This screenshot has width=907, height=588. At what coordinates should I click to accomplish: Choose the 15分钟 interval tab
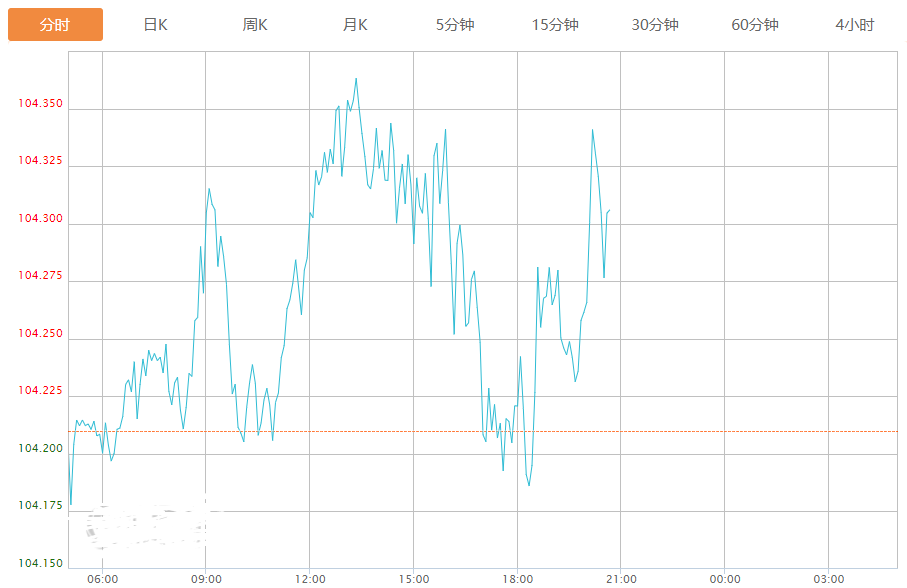point(555,25)
